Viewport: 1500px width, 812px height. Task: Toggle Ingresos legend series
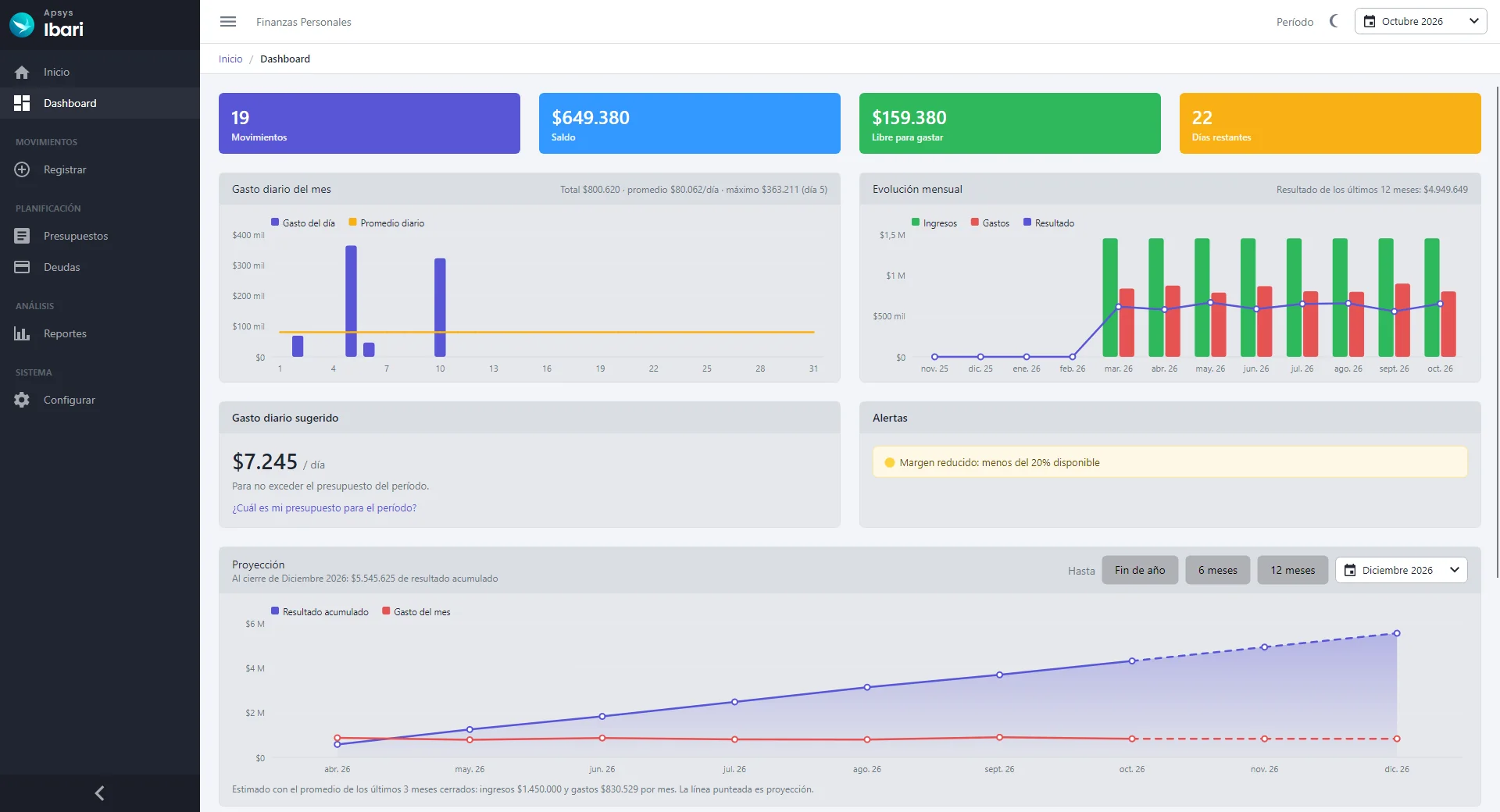pos(934,223)
